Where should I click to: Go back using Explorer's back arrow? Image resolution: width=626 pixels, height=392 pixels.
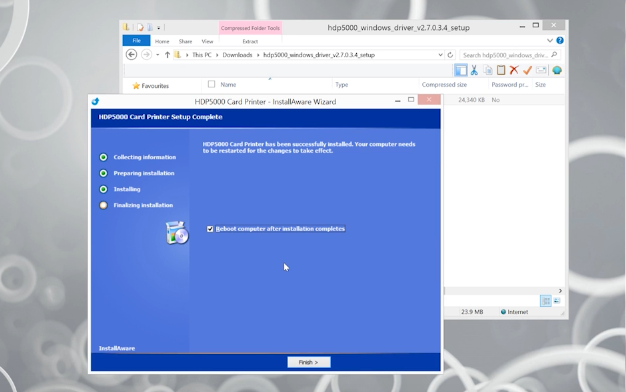[x=131, y=55]
